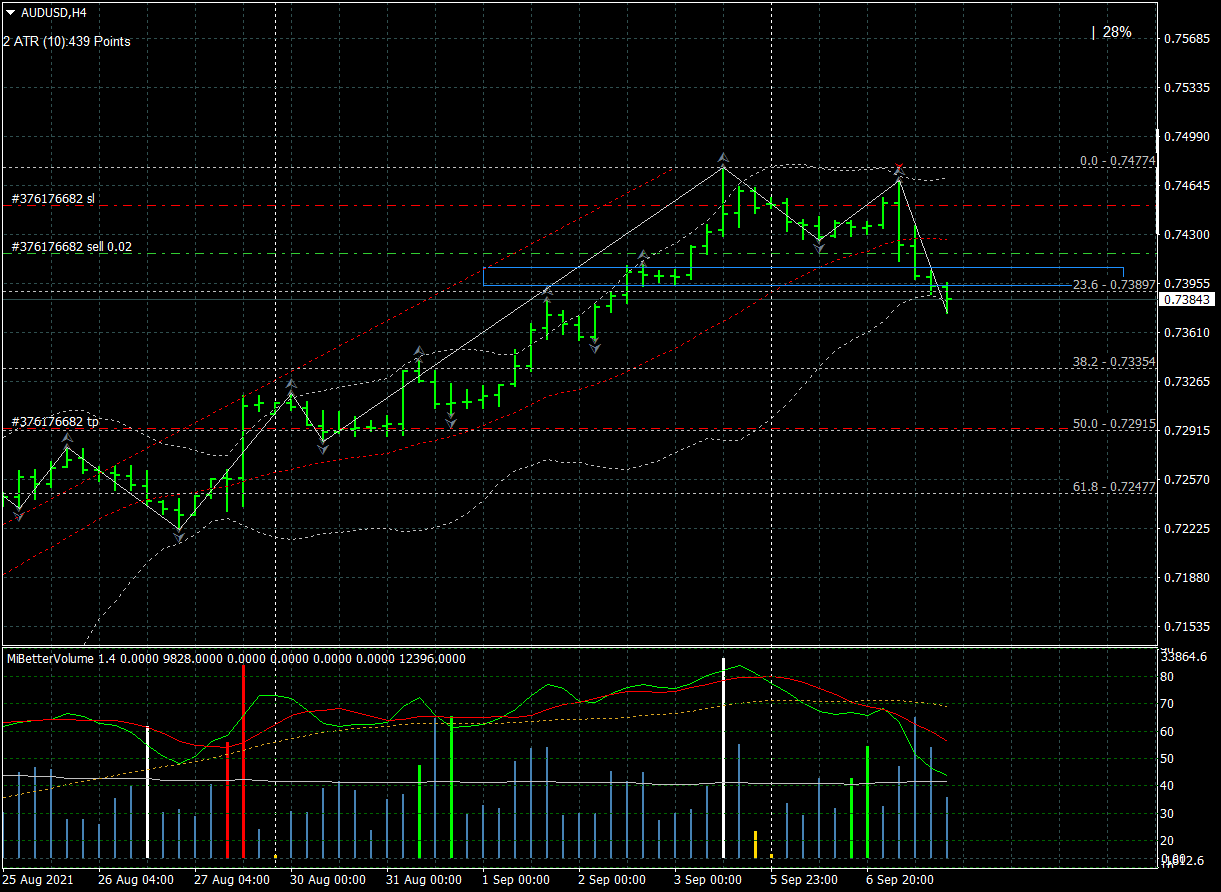Image resolution: width=1221 pixels, height=892 pixels.
Task: Click the '2 Sep 00:00' time label
Action: click(612, 880)
